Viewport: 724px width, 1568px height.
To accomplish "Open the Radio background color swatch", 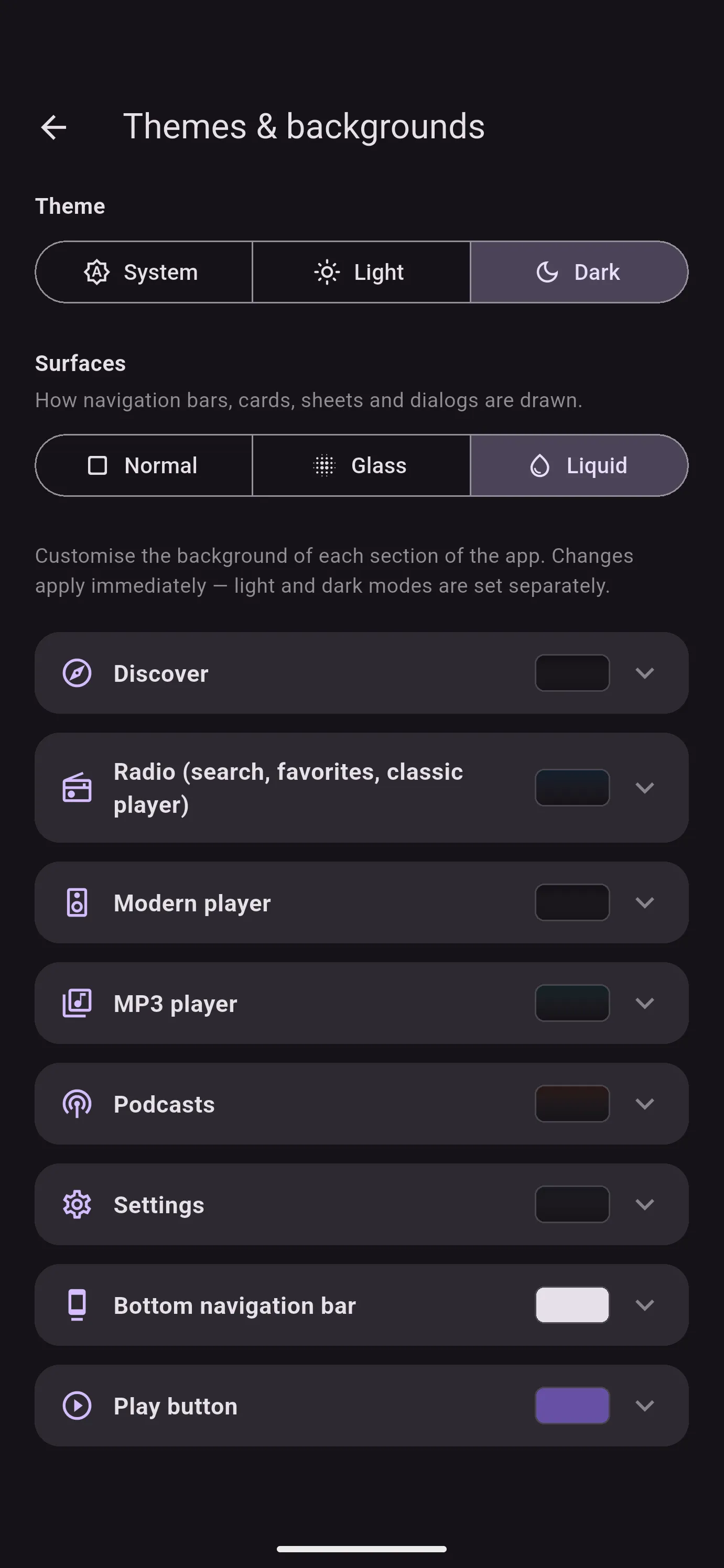I will pos(572,788).
